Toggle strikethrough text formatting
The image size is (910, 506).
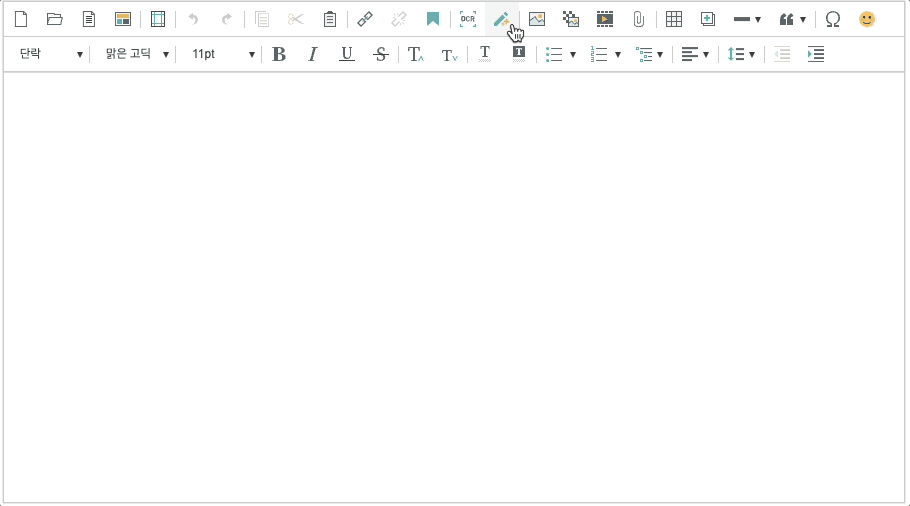click(380, 54)
